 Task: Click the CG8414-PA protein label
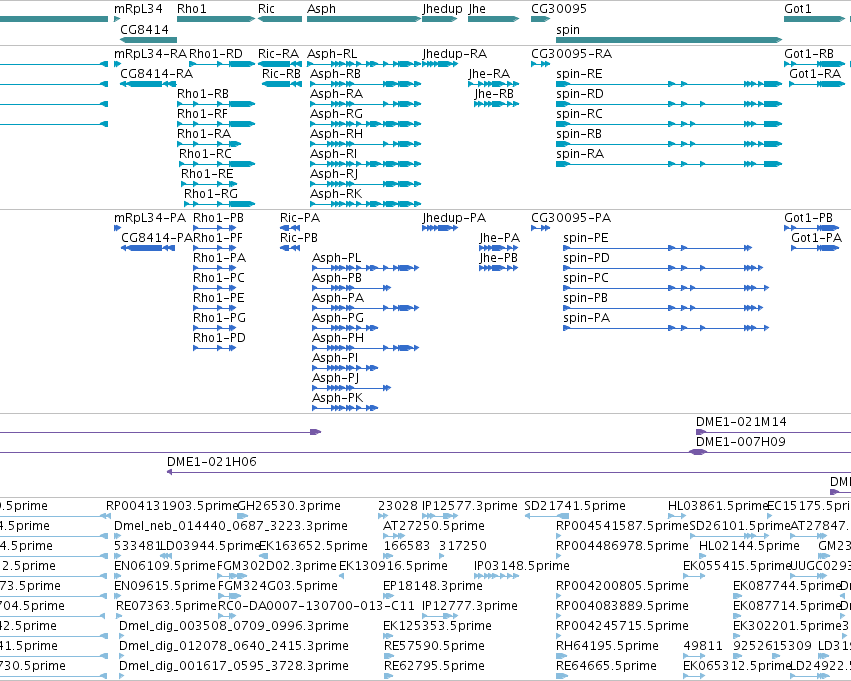coord(157,238)
